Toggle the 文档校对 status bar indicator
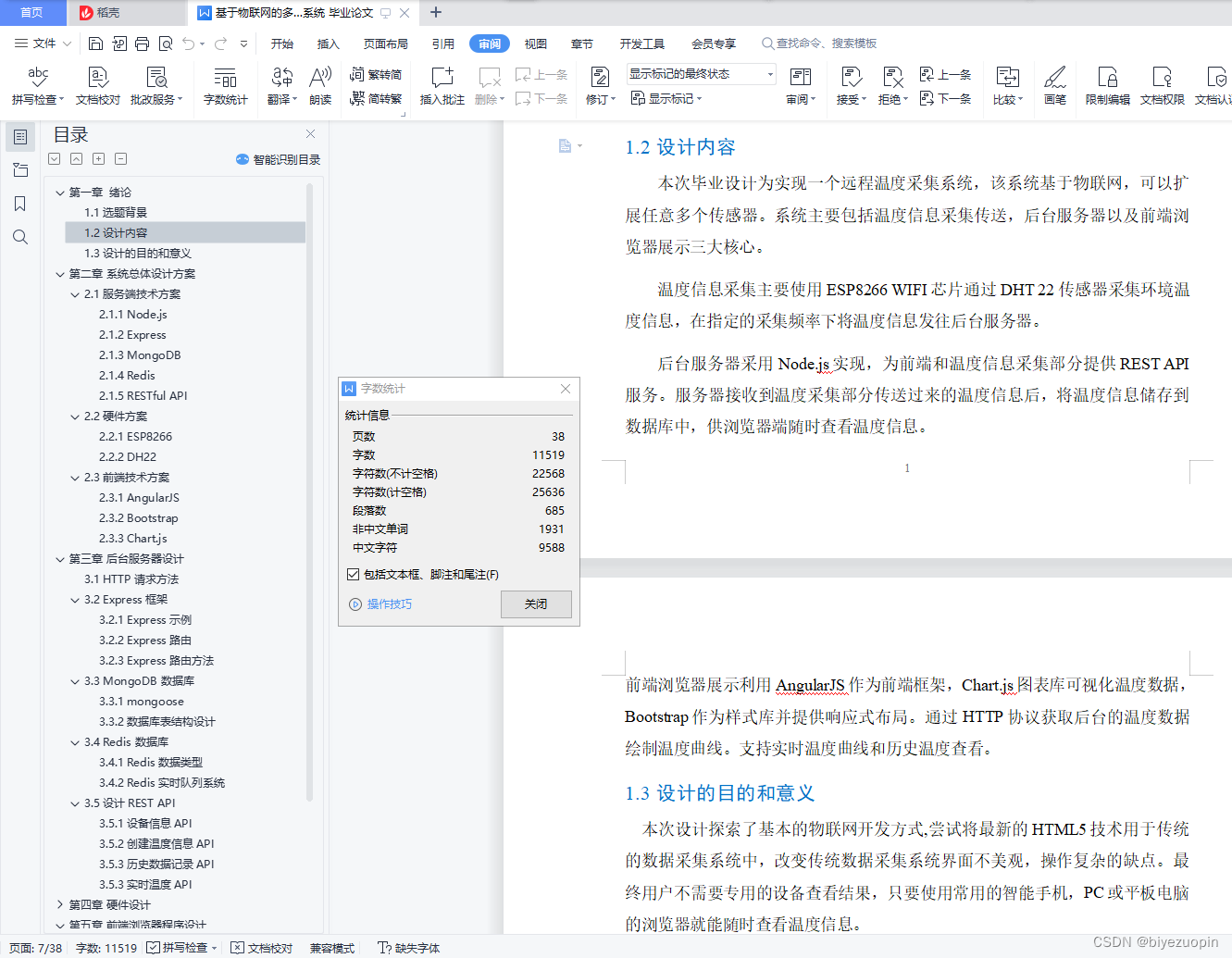The height and width of the screenshot is (958, 1232). 262,948
